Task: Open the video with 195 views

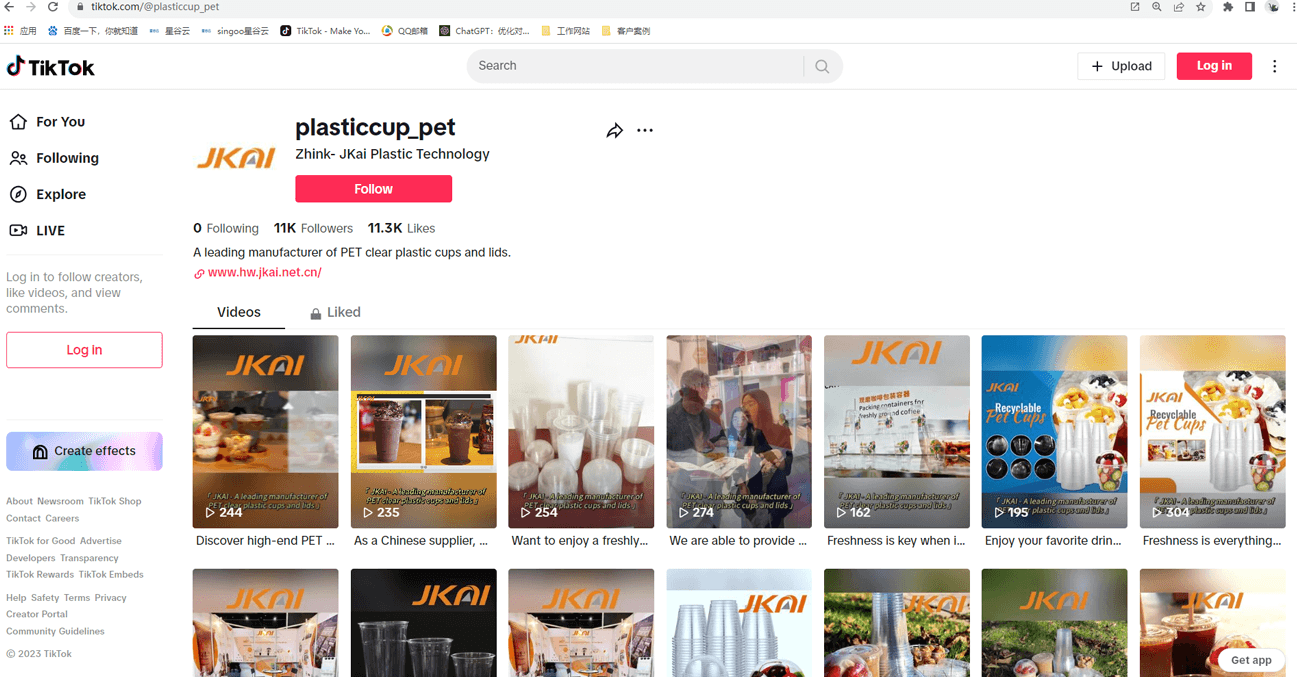Action: (x=1054, y=432)
